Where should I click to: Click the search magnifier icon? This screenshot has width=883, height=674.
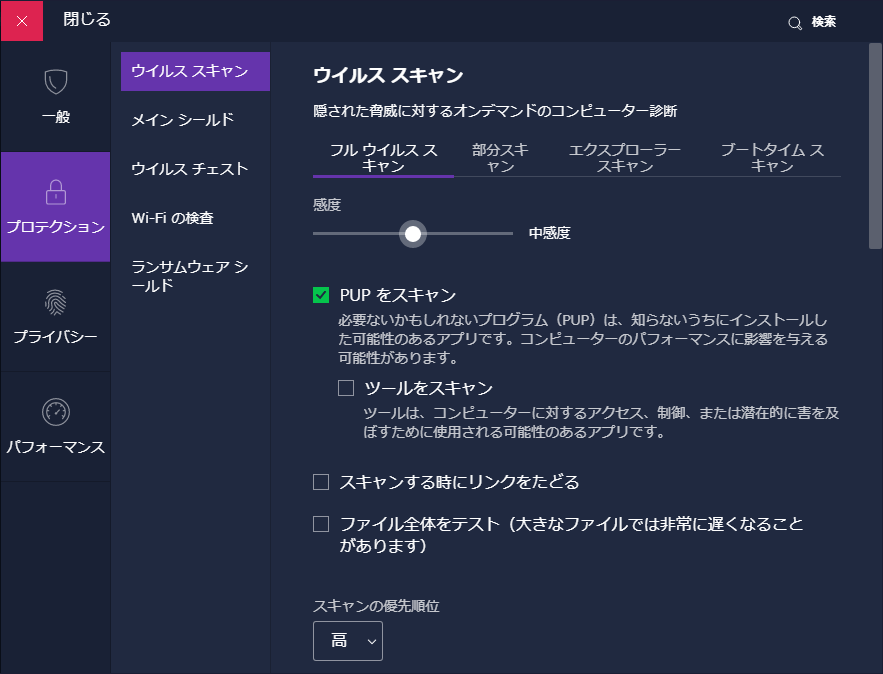[795, 23]
